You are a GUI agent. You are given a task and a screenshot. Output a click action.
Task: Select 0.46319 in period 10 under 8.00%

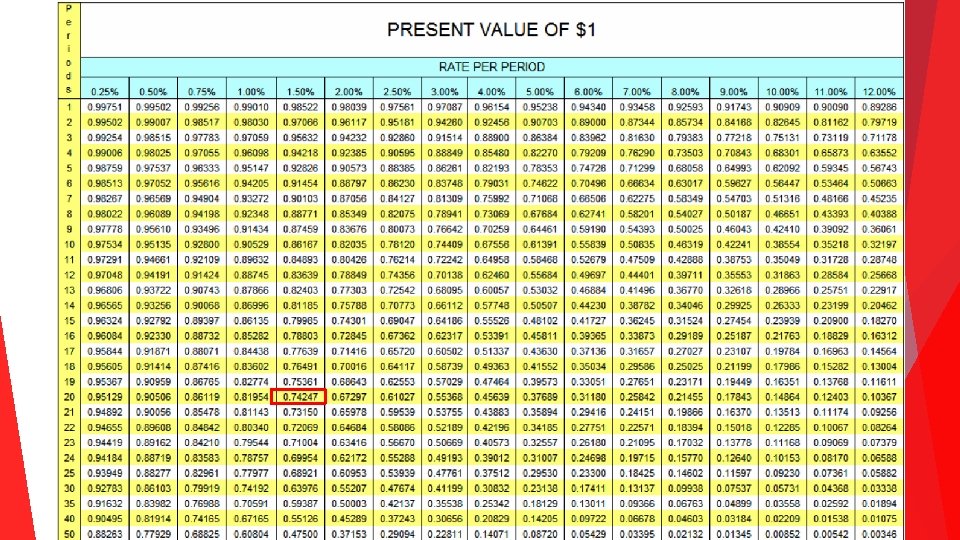pos(685,244)
